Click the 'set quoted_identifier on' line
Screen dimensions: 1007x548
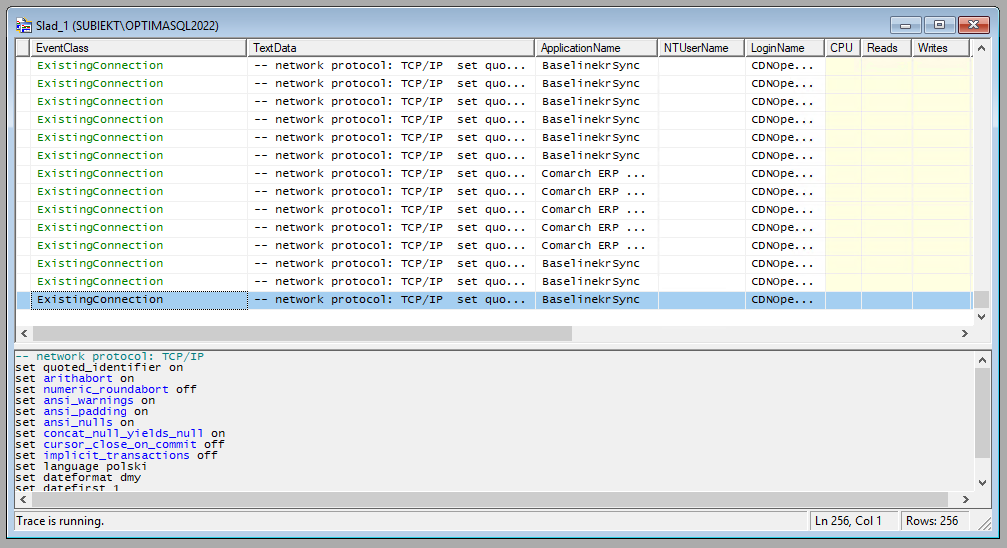[100, 367]
